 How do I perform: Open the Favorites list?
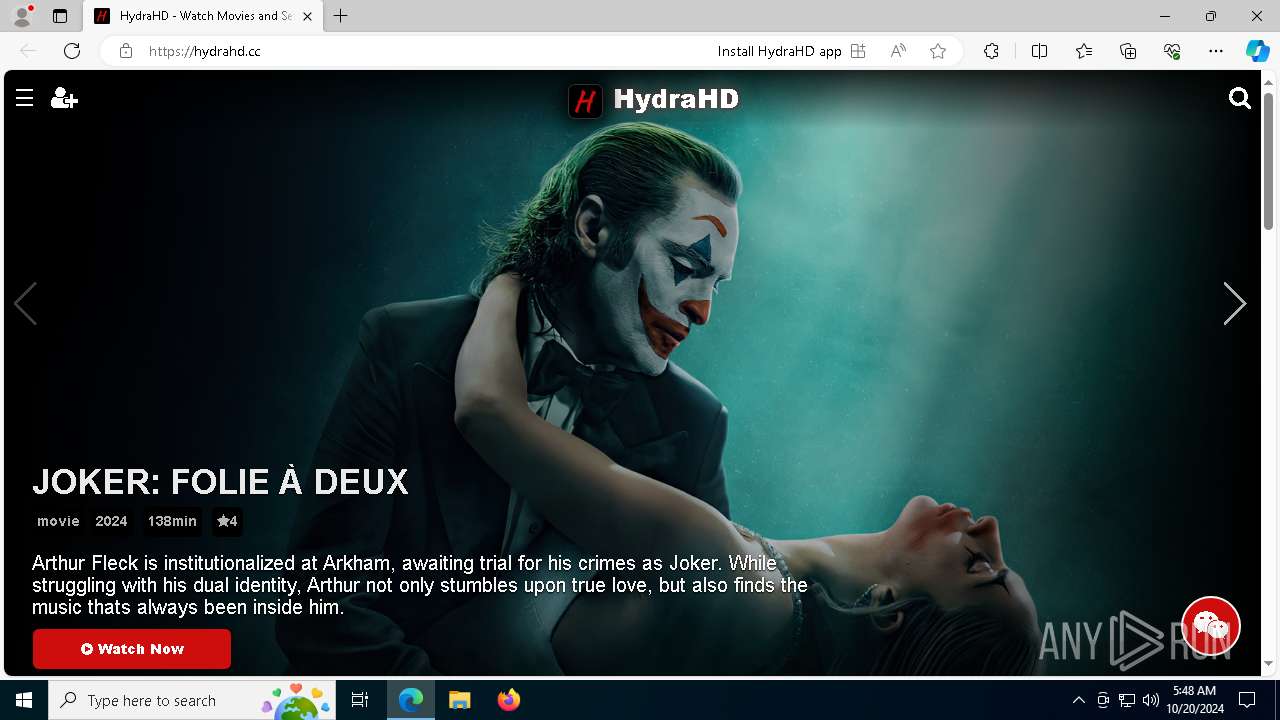coord(1084,51)
